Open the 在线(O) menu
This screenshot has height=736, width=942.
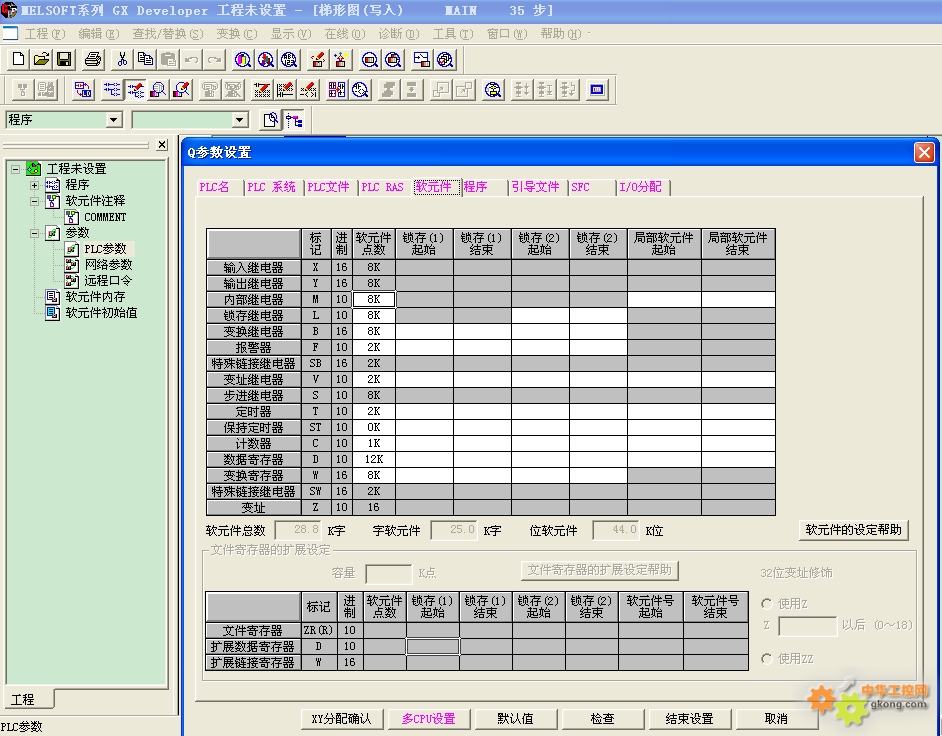coord(344,34)
